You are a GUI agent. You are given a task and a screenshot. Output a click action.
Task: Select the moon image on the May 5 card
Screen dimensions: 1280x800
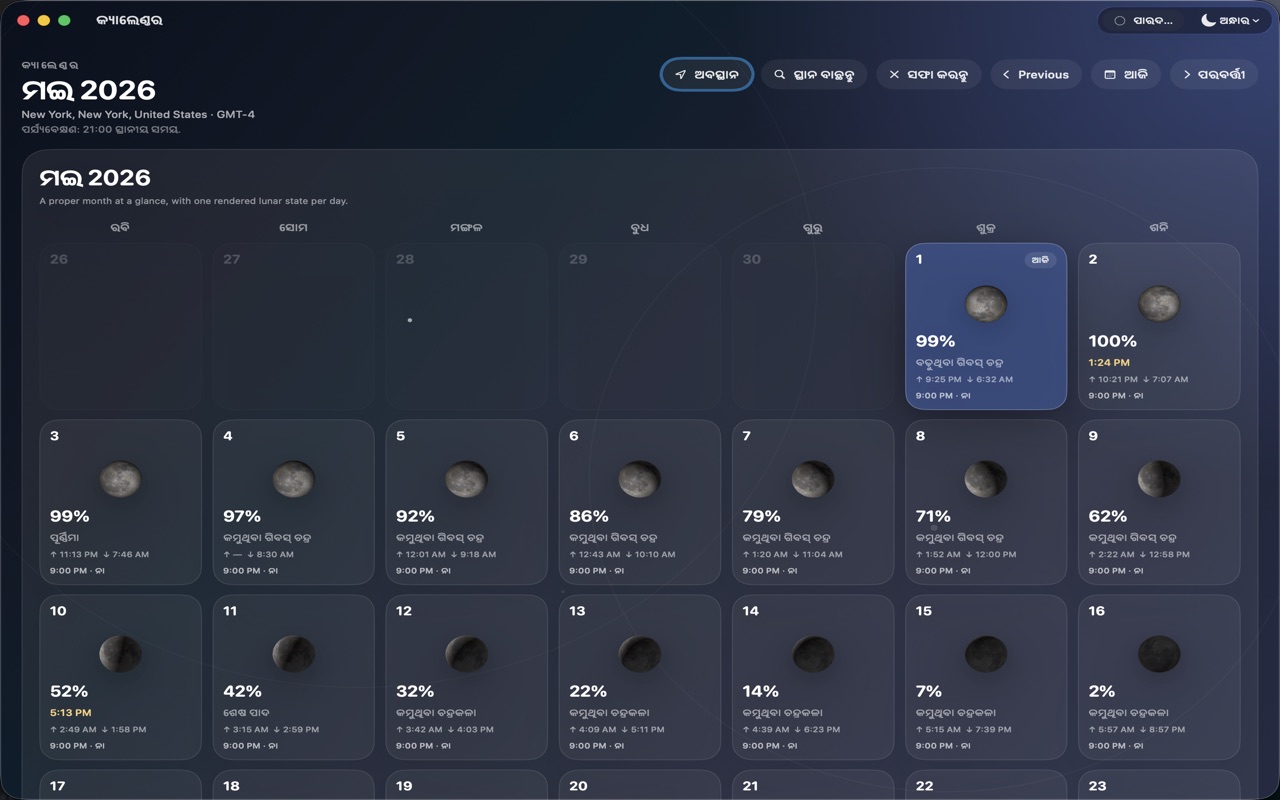466,479
